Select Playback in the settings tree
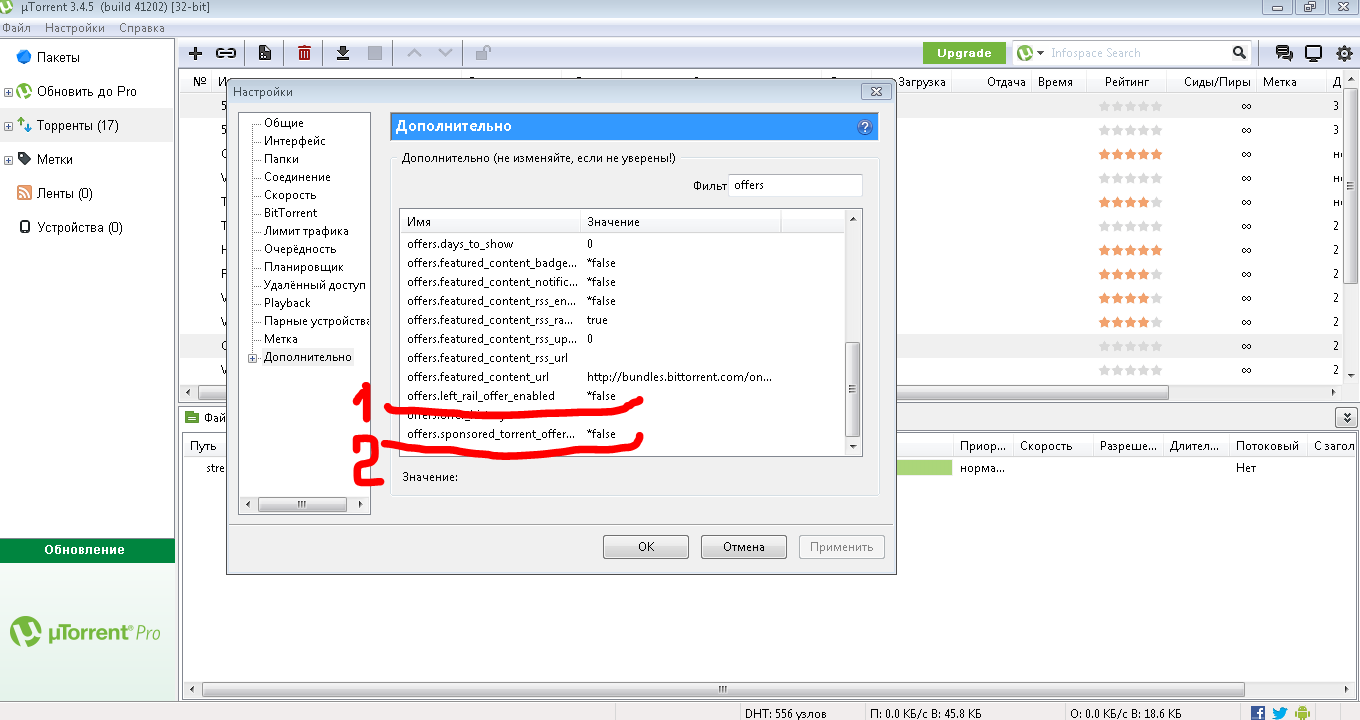 click(287, 303)
